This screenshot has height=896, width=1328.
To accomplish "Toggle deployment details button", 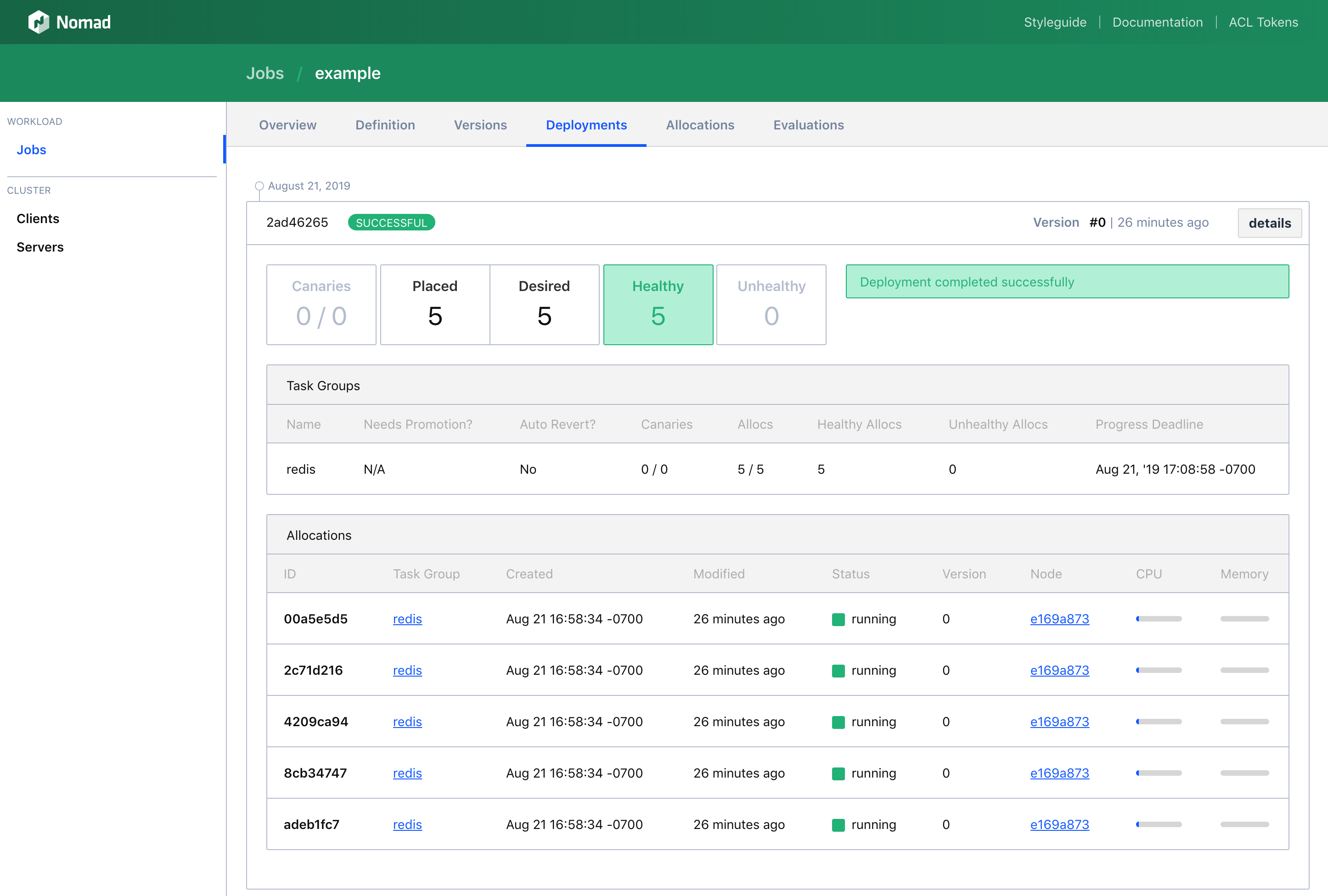I will coord(1269,223).
